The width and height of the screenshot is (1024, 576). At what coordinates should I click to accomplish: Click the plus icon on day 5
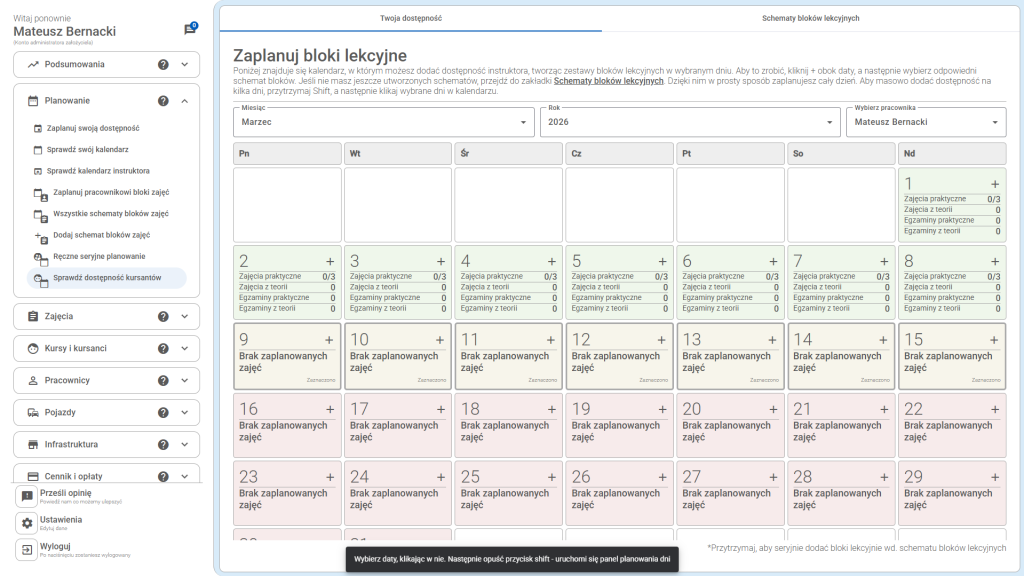(x=661, y=262)
